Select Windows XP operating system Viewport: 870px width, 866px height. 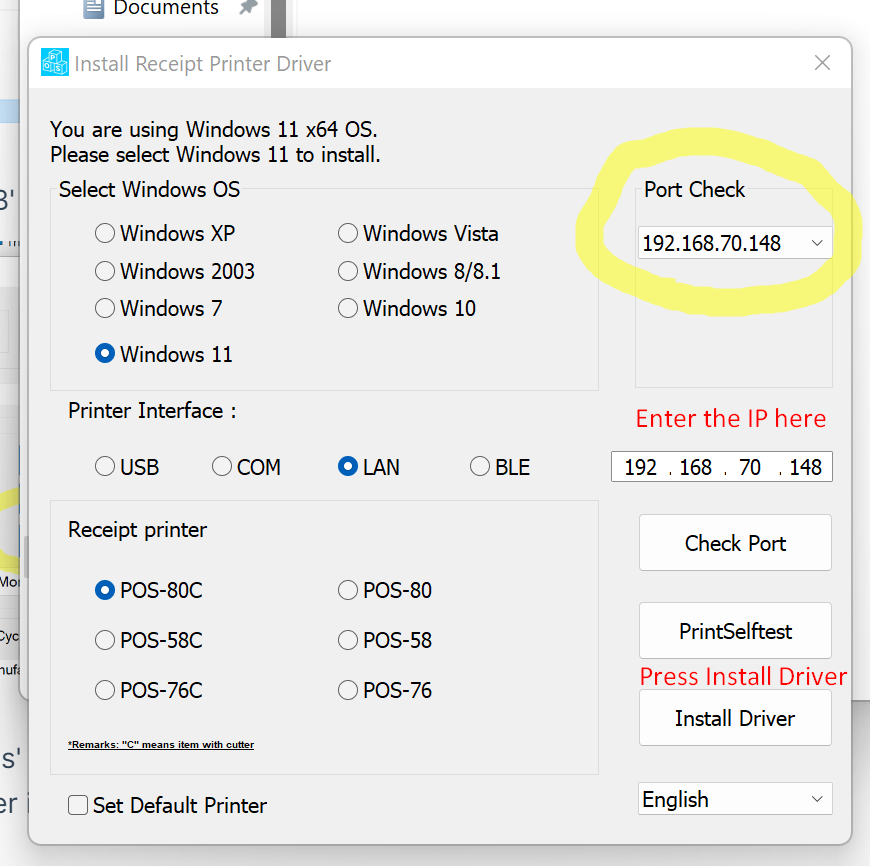pos(105,233)
